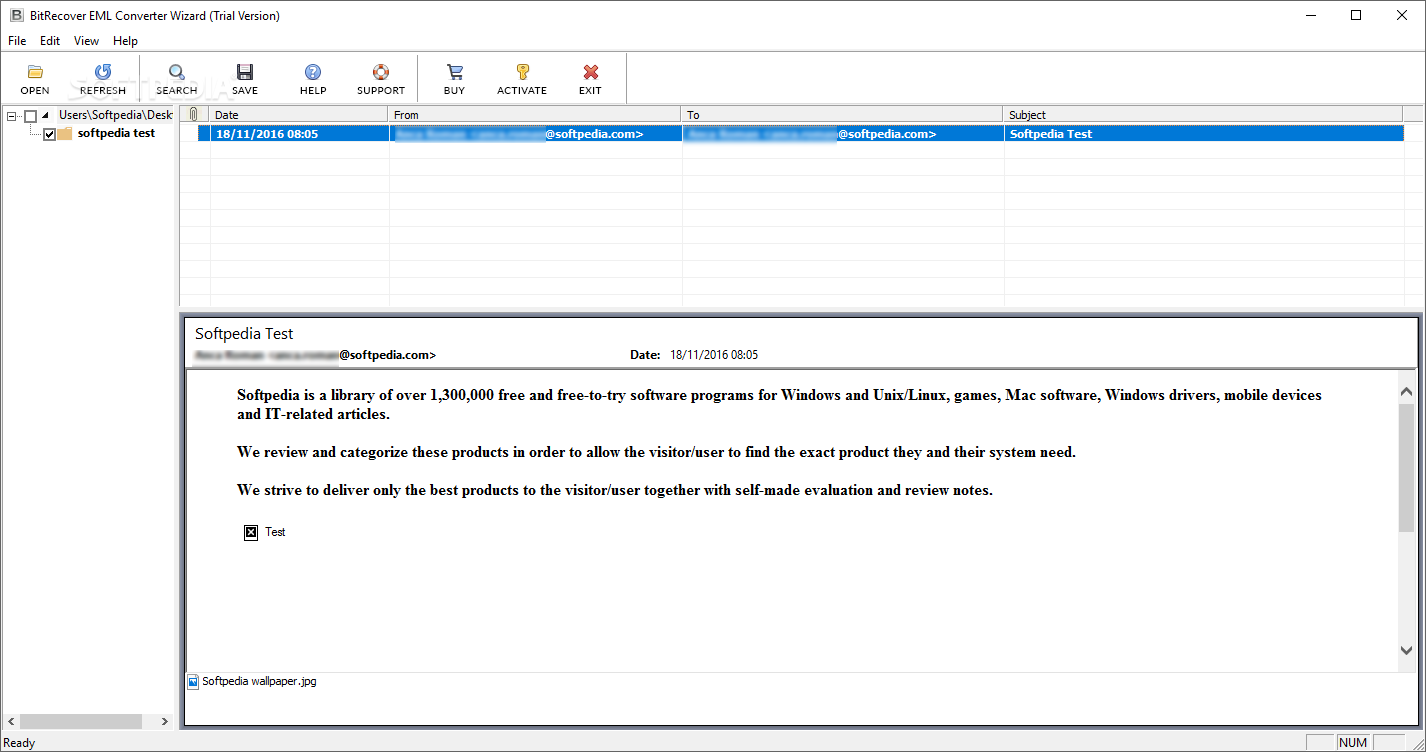Click the To address cell in email row
The image size is (1426, 752).
point(842,133)
